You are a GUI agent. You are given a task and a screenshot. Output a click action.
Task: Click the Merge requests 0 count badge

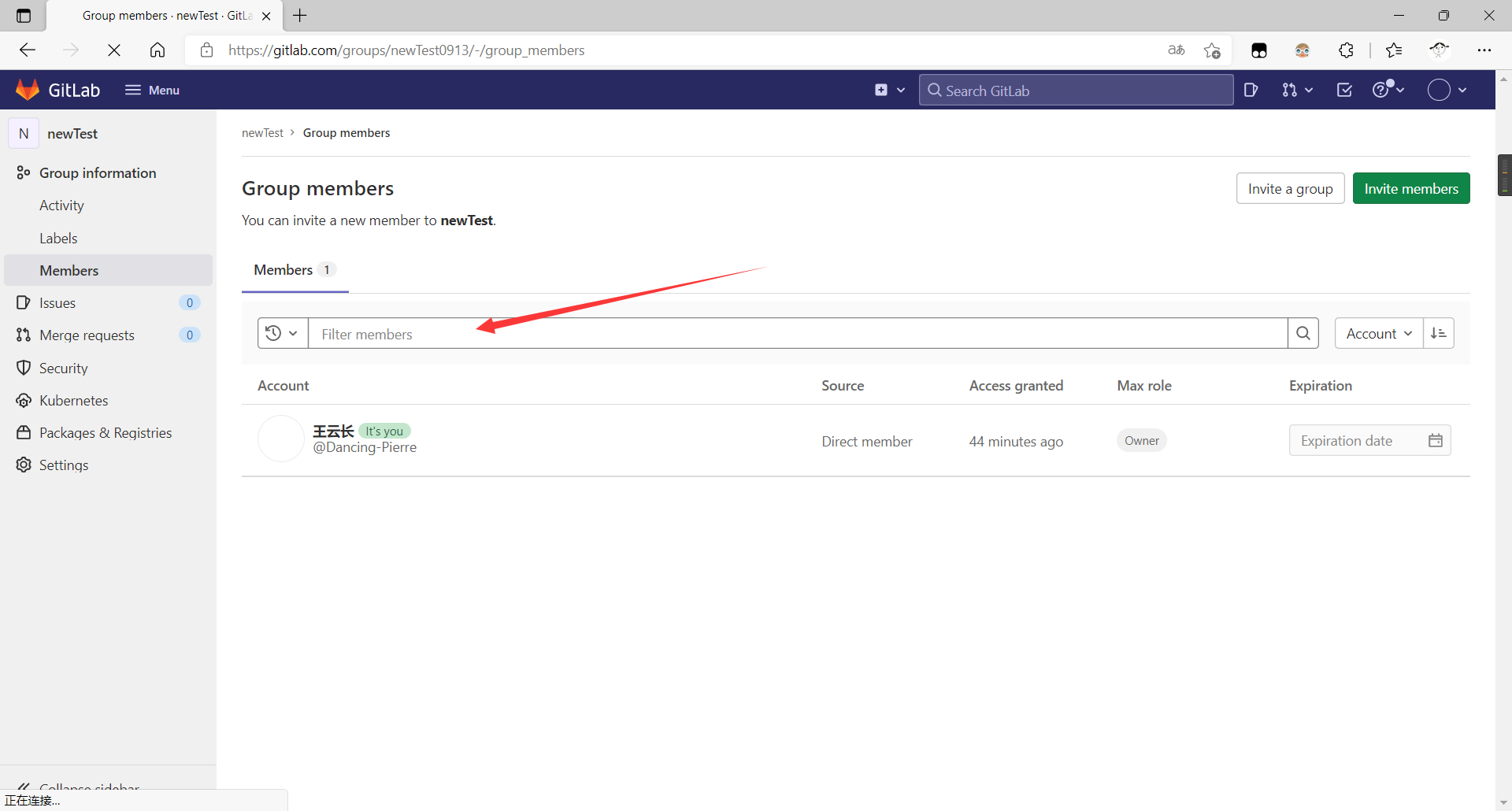(190, 335)
